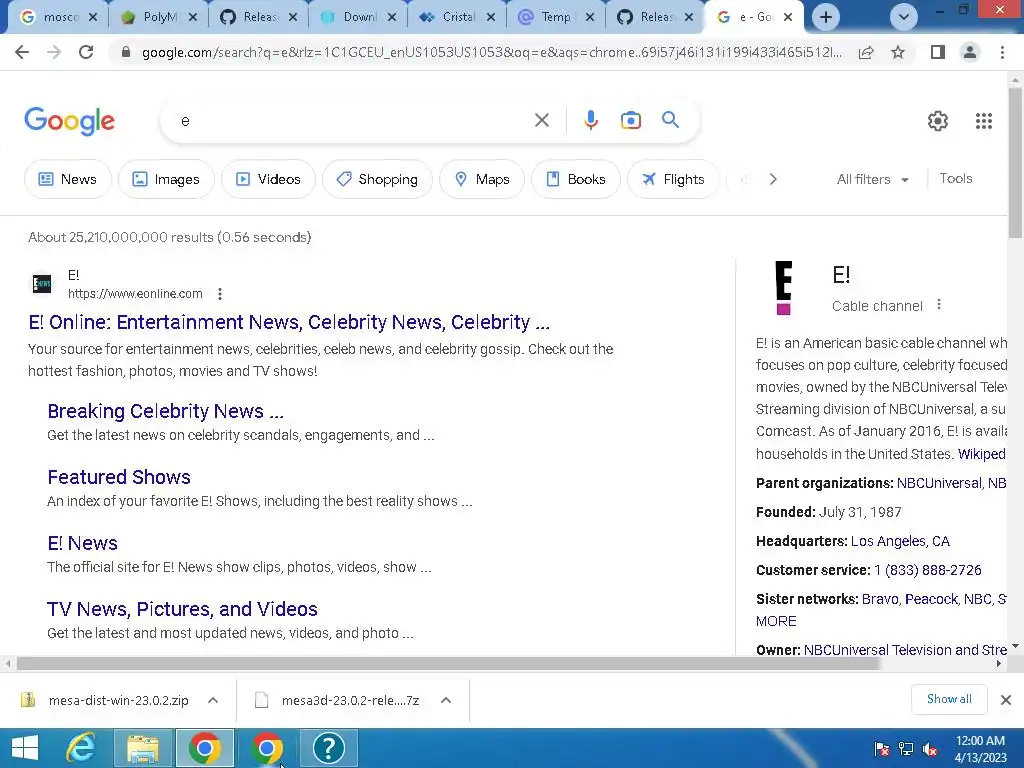Show more filter chips with right chevron
The height and width of the screenshot is (768, 1024).
tap(773, 179)
